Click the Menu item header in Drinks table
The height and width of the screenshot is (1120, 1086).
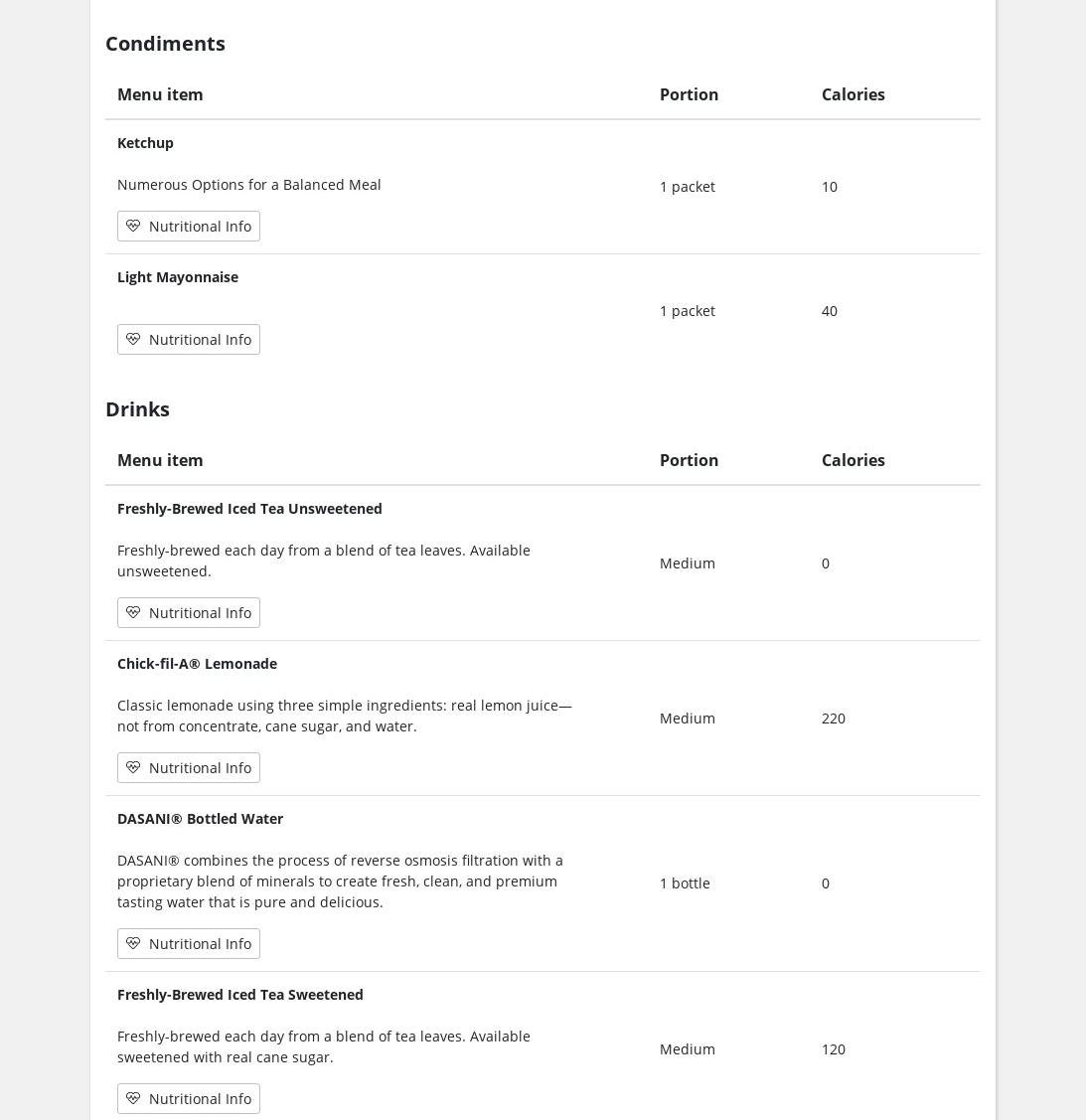click(x=160, y=460)
